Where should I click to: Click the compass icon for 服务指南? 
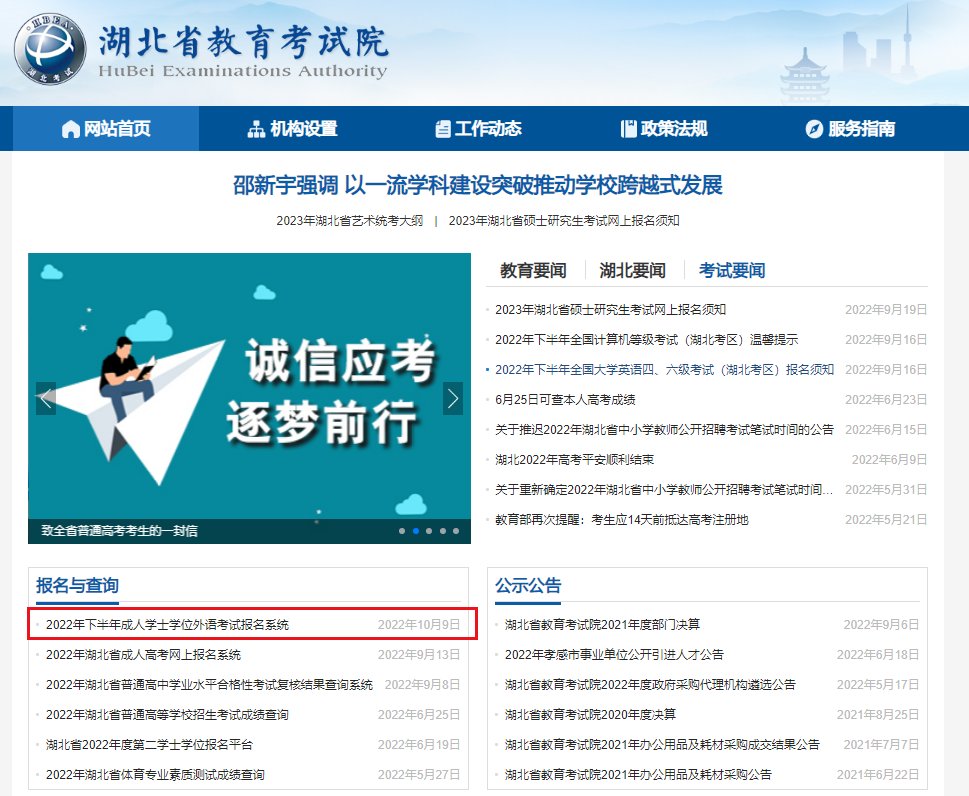coord(815,129)
